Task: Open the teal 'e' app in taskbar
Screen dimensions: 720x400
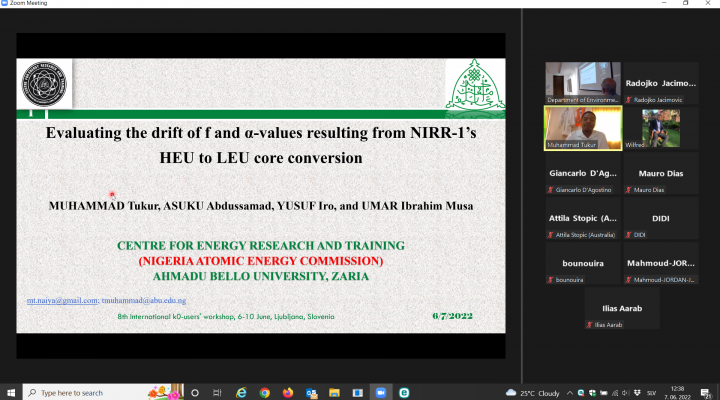Action: (404, 393)
